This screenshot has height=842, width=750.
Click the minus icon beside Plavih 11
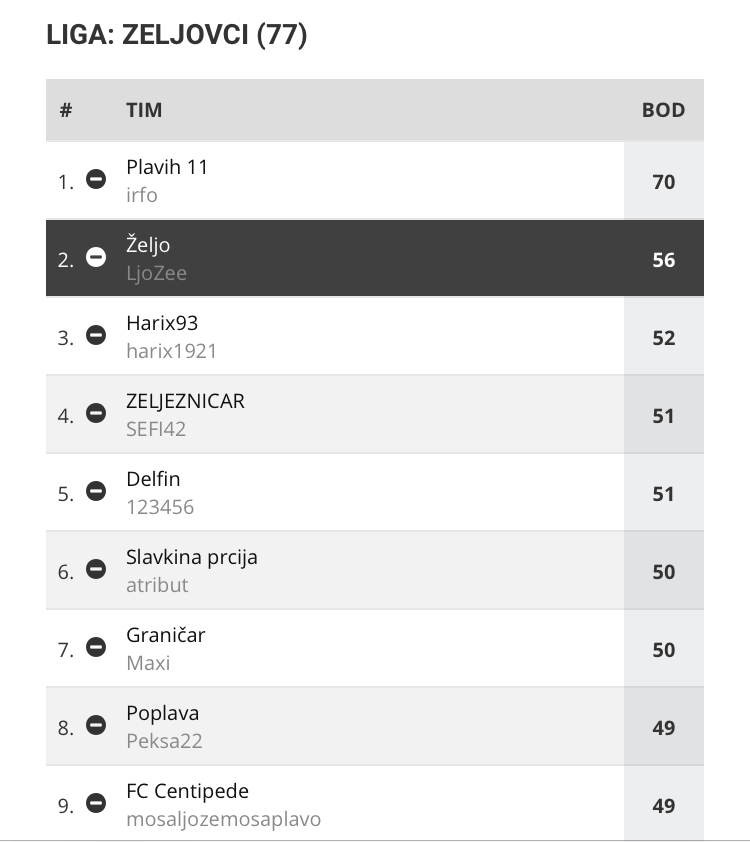pyautogui.click(x=96, y=179)
